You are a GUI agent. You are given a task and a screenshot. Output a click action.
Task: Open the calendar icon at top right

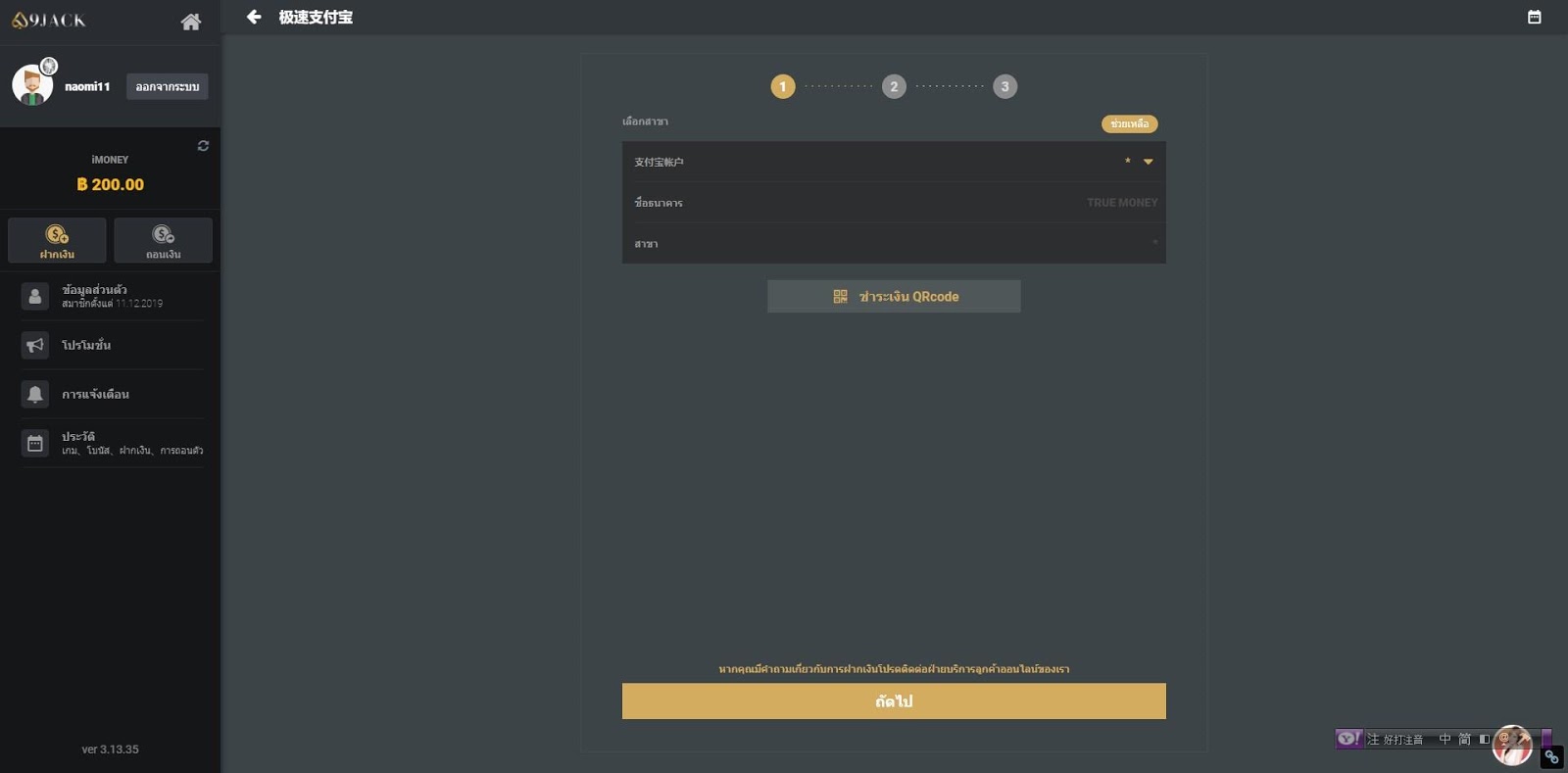tap(1535, 17)
